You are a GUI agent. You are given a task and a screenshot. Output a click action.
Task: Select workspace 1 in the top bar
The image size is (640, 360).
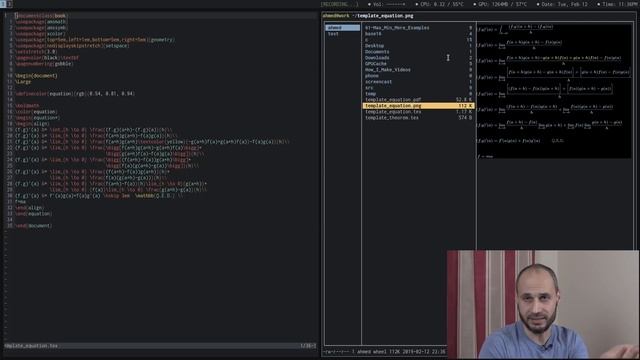pos(3,4)
